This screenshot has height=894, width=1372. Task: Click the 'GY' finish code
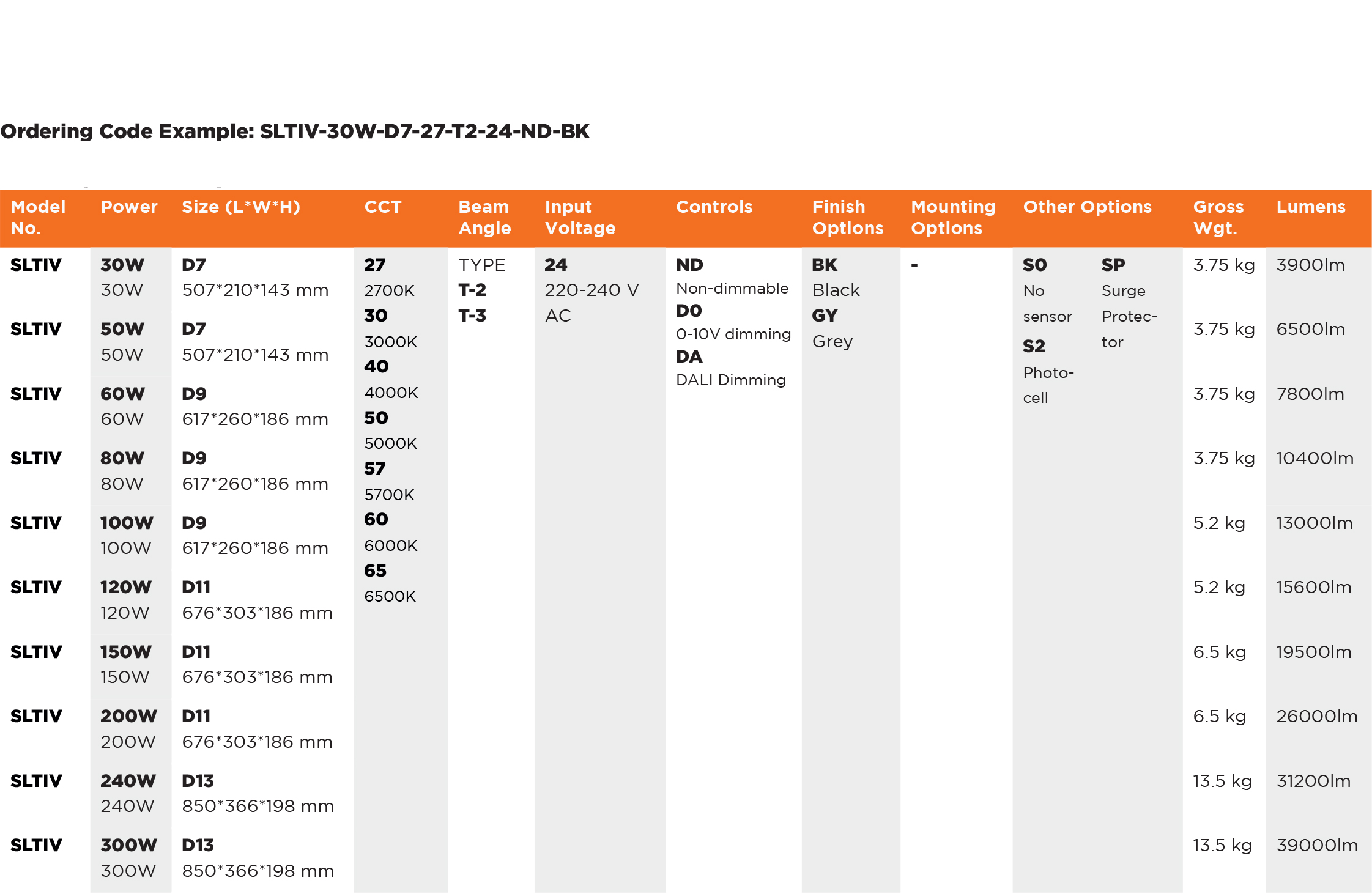click(825, 316)
